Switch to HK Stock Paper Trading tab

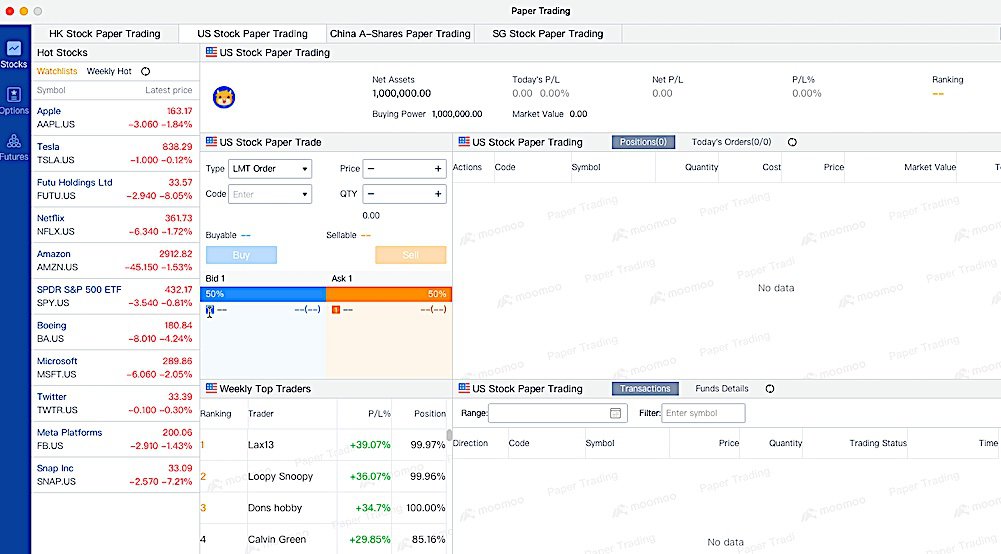pos(105,34)
